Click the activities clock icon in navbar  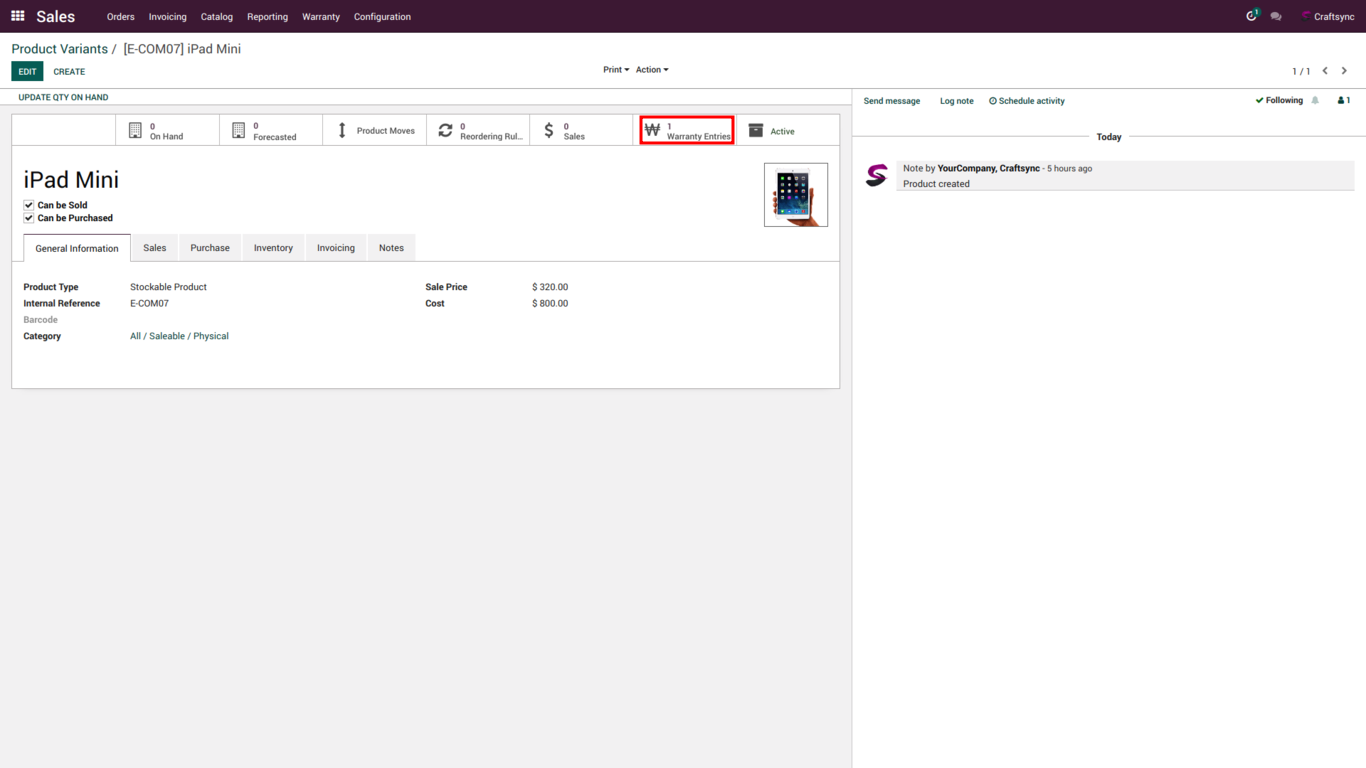(1251, 16)
